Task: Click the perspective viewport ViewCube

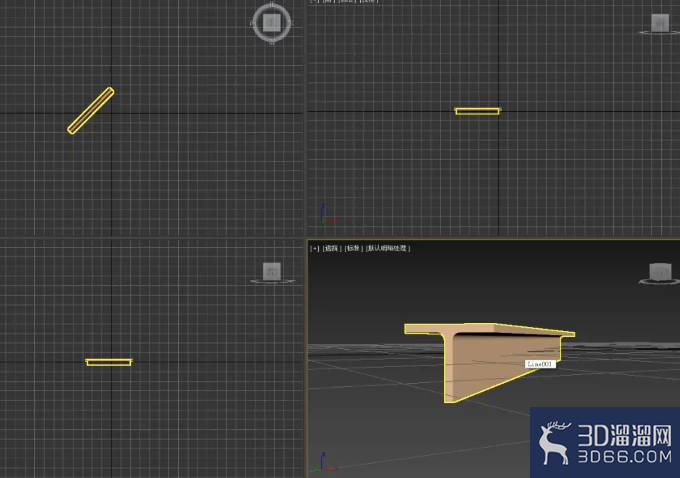Action: (660, 272)
